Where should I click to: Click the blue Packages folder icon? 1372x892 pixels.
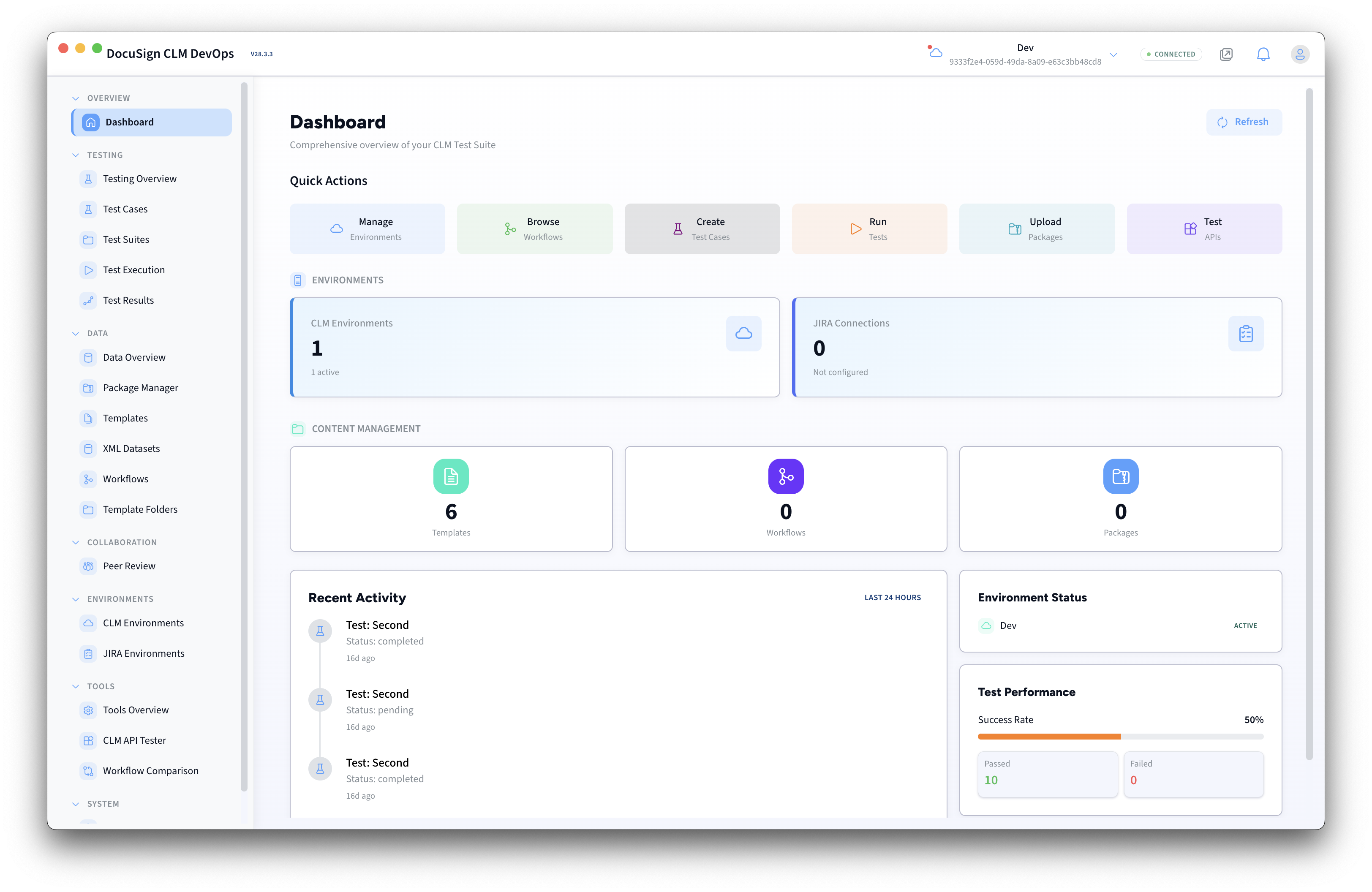click(x=1120, y=476)
